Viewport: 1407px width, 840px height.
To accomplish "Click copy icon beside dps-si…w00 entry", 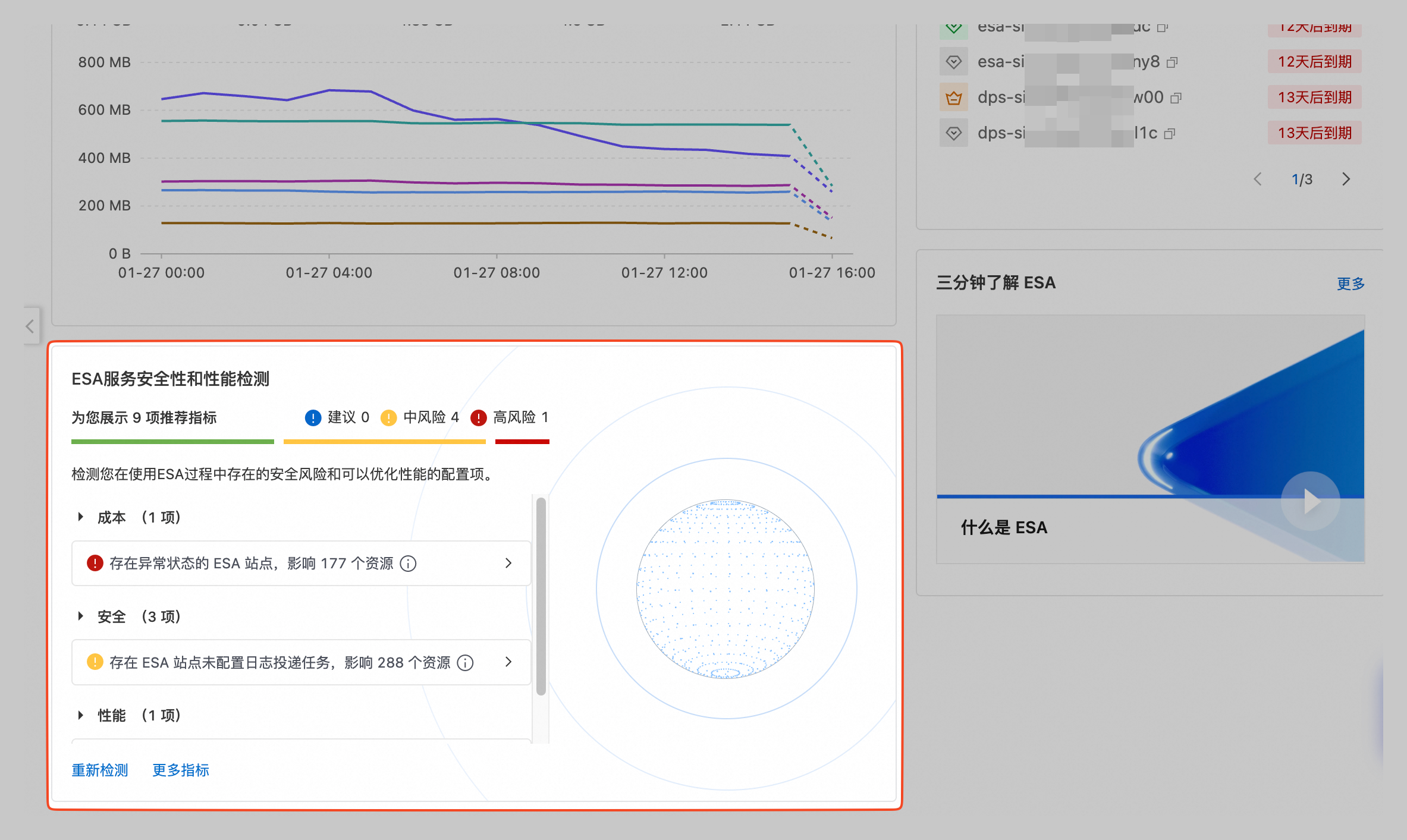I will pyautogui.click(x=1176, y=98).
